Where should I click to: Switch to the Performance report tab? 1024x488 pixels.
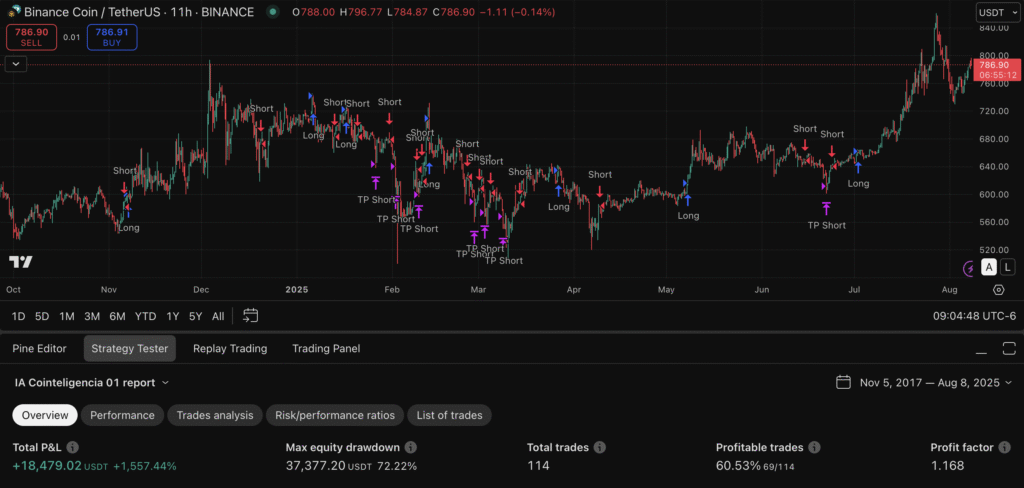[122, 415]
